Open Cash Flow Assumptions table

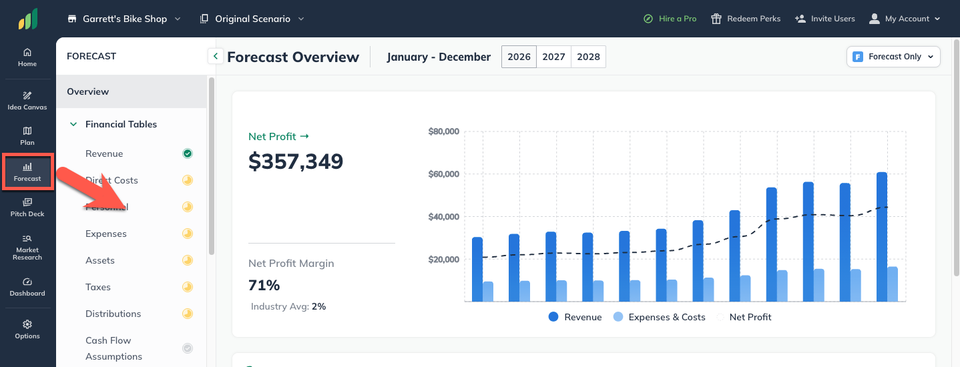113,348
